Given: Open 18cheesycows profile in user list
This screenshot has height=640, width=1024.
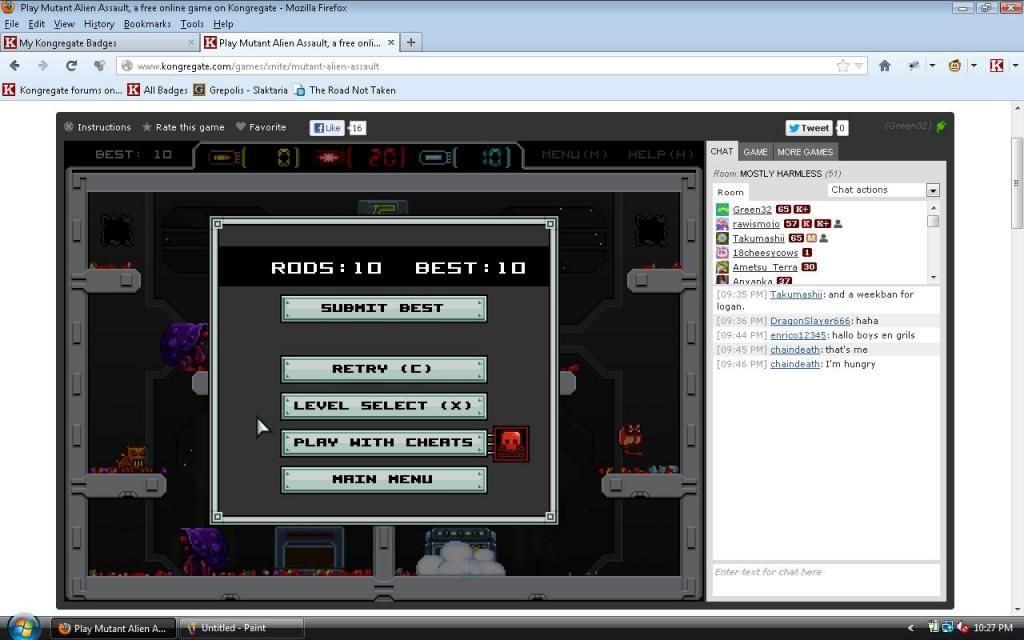Looking at the screenshot, I should pos(765,253).
